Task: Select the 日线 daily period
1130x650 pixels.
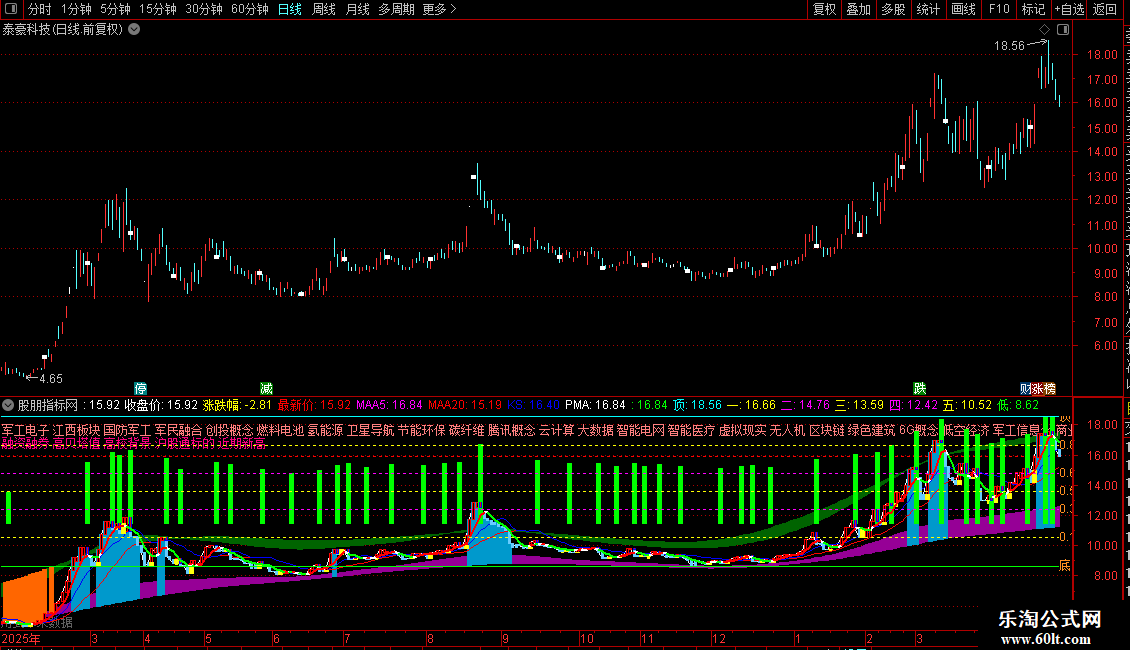Action: 290,9
